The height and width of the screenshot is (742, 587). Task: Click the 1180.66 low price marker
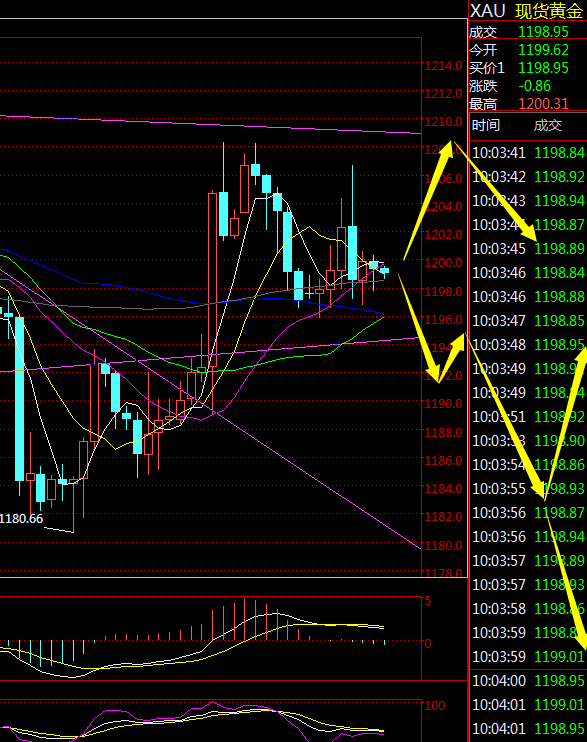point(21,519)
